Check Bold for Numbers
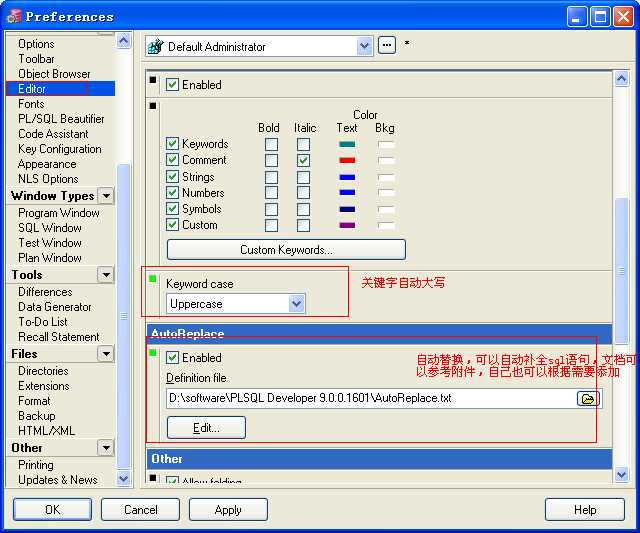Screen dimensions: 640x533 [x=271, y=193]
